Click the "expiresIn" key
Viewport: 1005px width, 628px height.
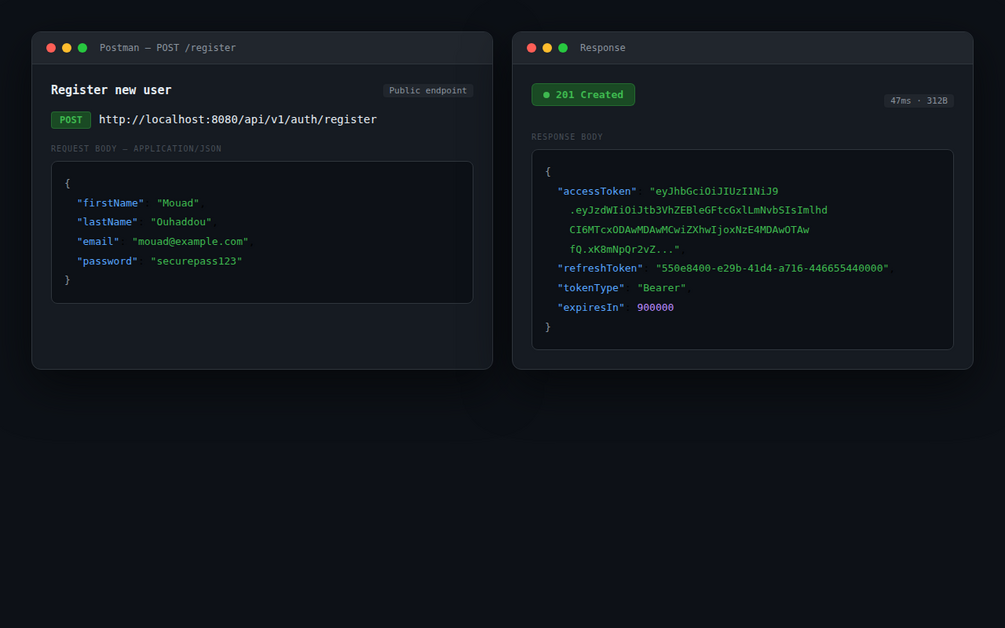[591, 308]
